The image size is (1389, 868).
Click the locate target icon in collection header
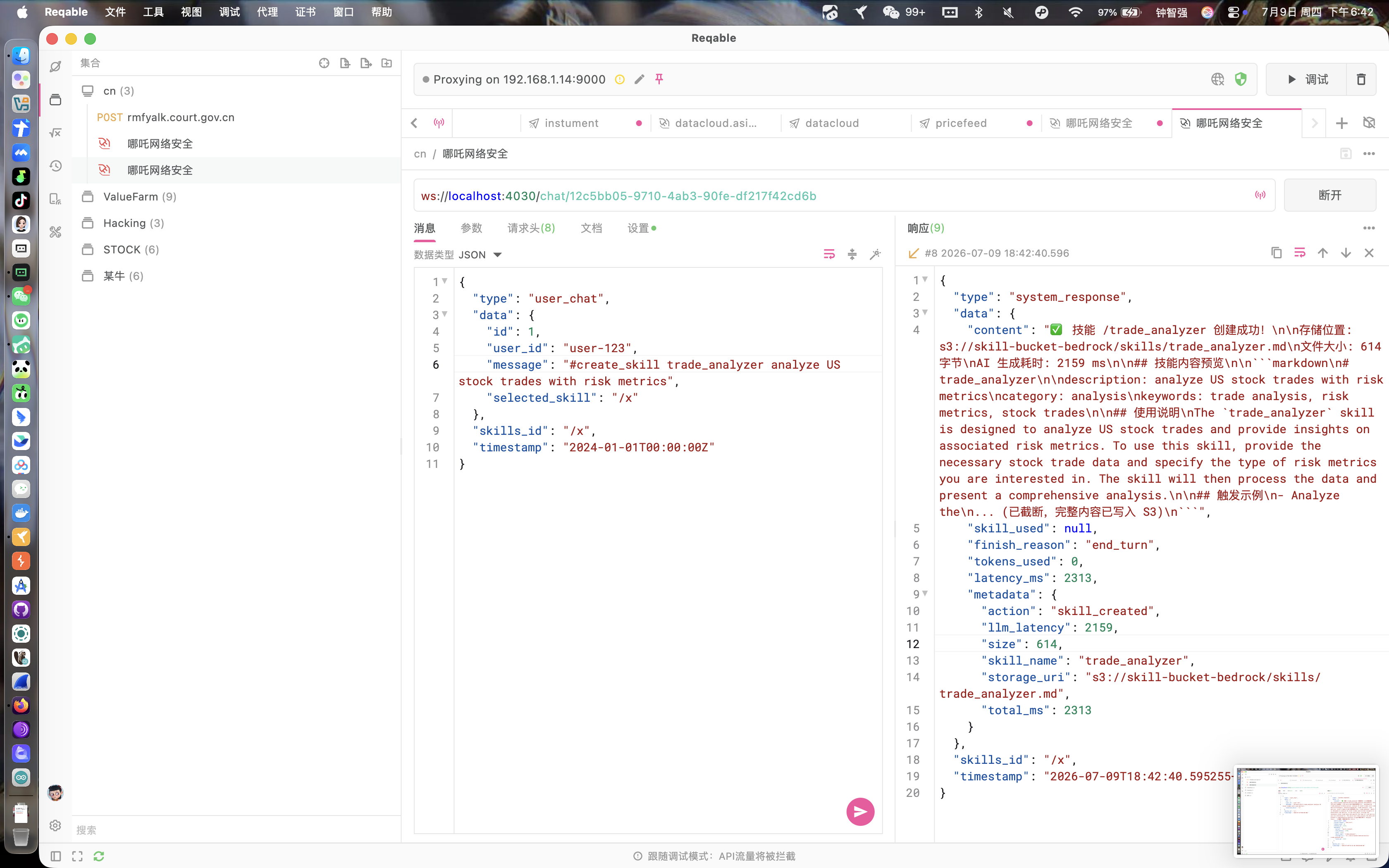coord(324,63)
